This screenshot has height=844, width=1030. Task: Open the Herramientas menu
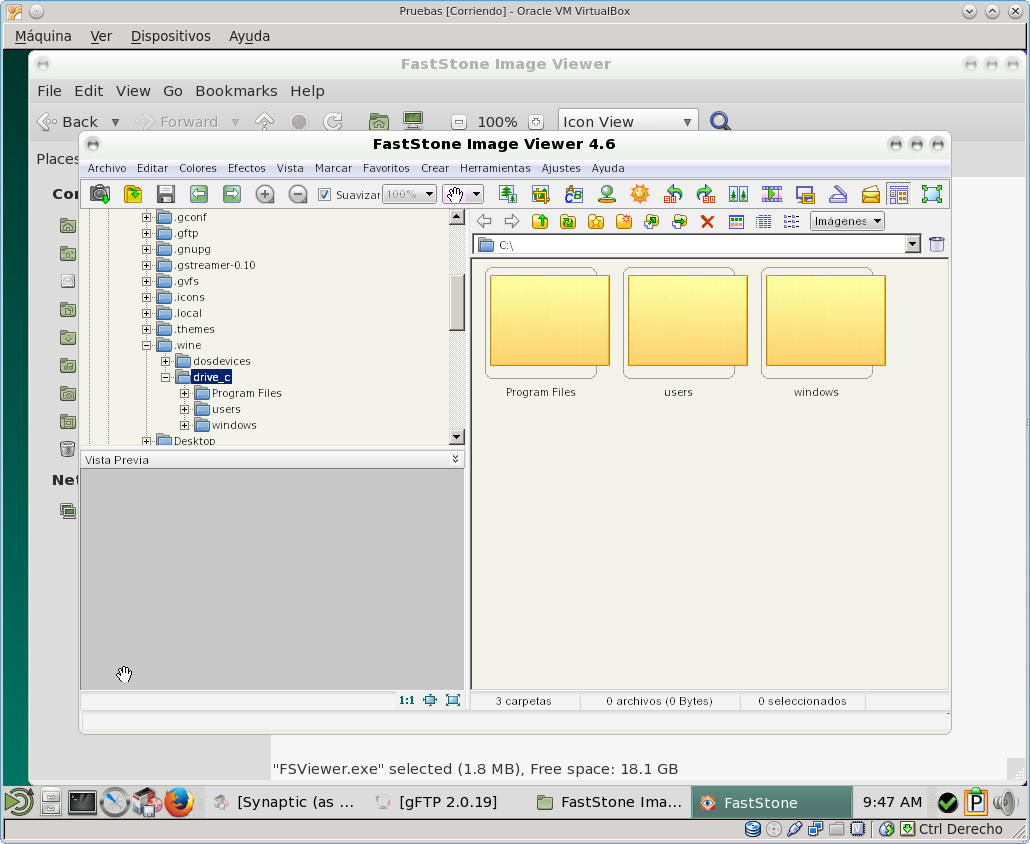tap(495, 168)
